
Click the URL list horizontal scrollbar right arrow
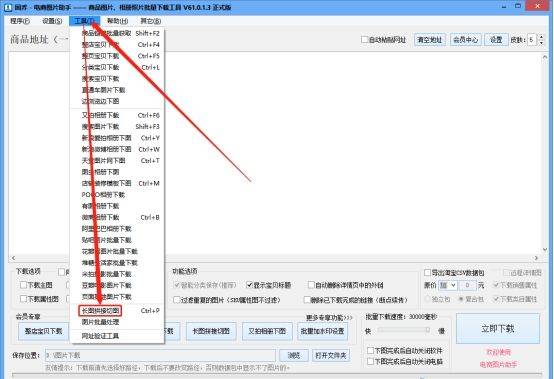point(536,258)
